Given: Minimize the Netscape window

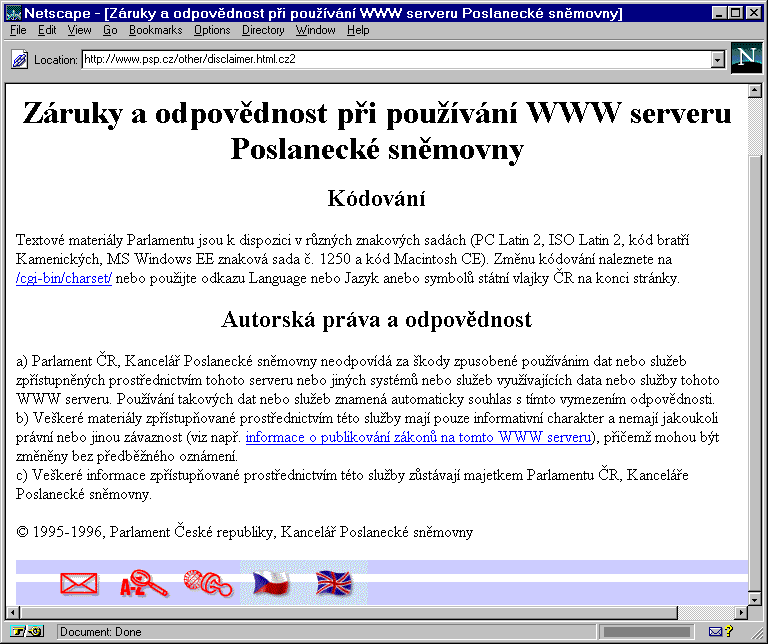Looking at the screenshot, I should click(719, 13).
